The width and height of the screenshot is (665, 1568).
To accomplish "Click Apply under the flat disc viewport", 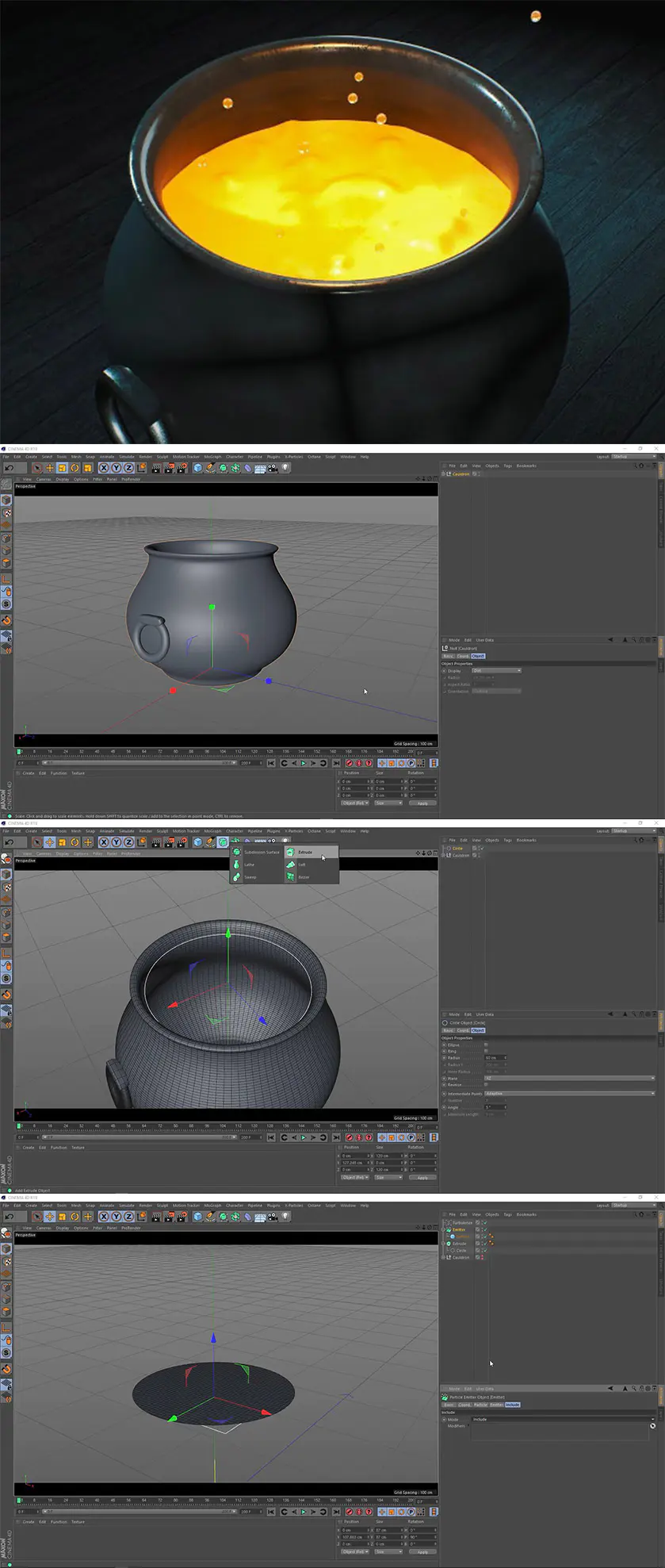I will coord(422,1551).
